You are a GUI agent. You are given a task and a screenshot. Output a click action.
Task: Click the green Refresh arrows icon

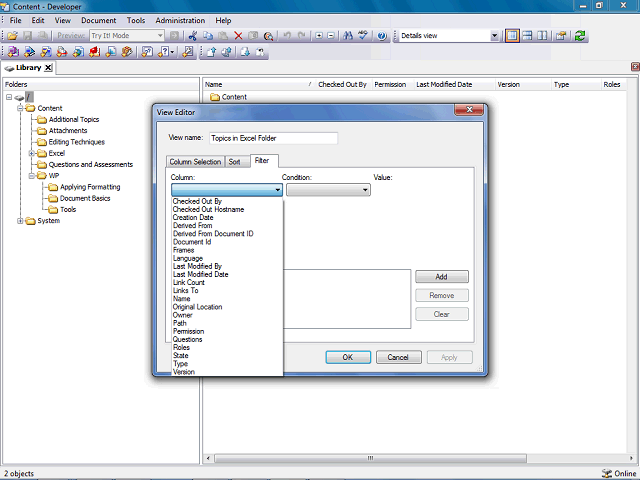click(580, 36)
